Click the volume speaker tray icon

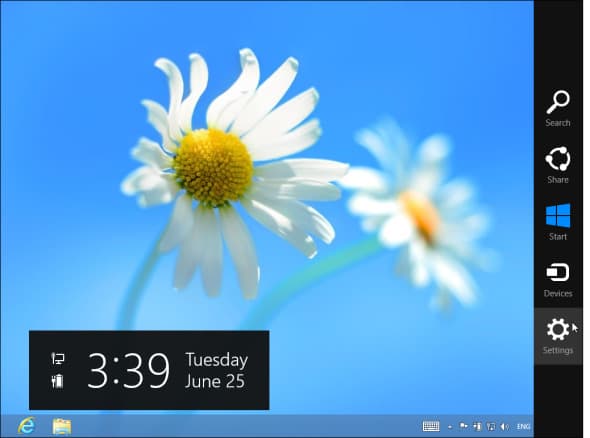(504, 426)
